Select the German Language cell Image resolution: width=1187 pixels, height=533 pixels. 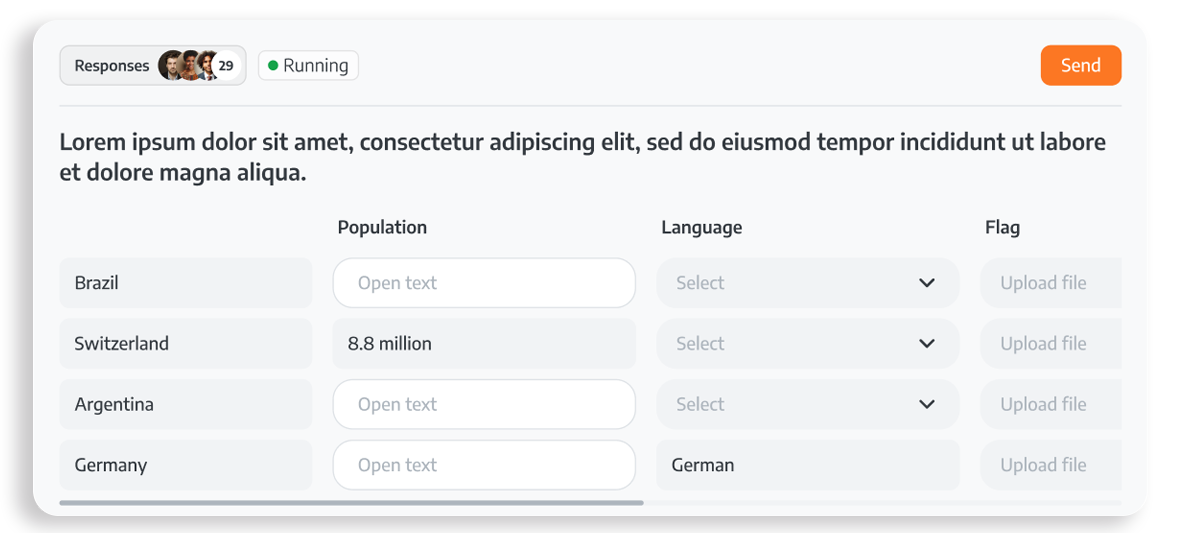[808, 465]
